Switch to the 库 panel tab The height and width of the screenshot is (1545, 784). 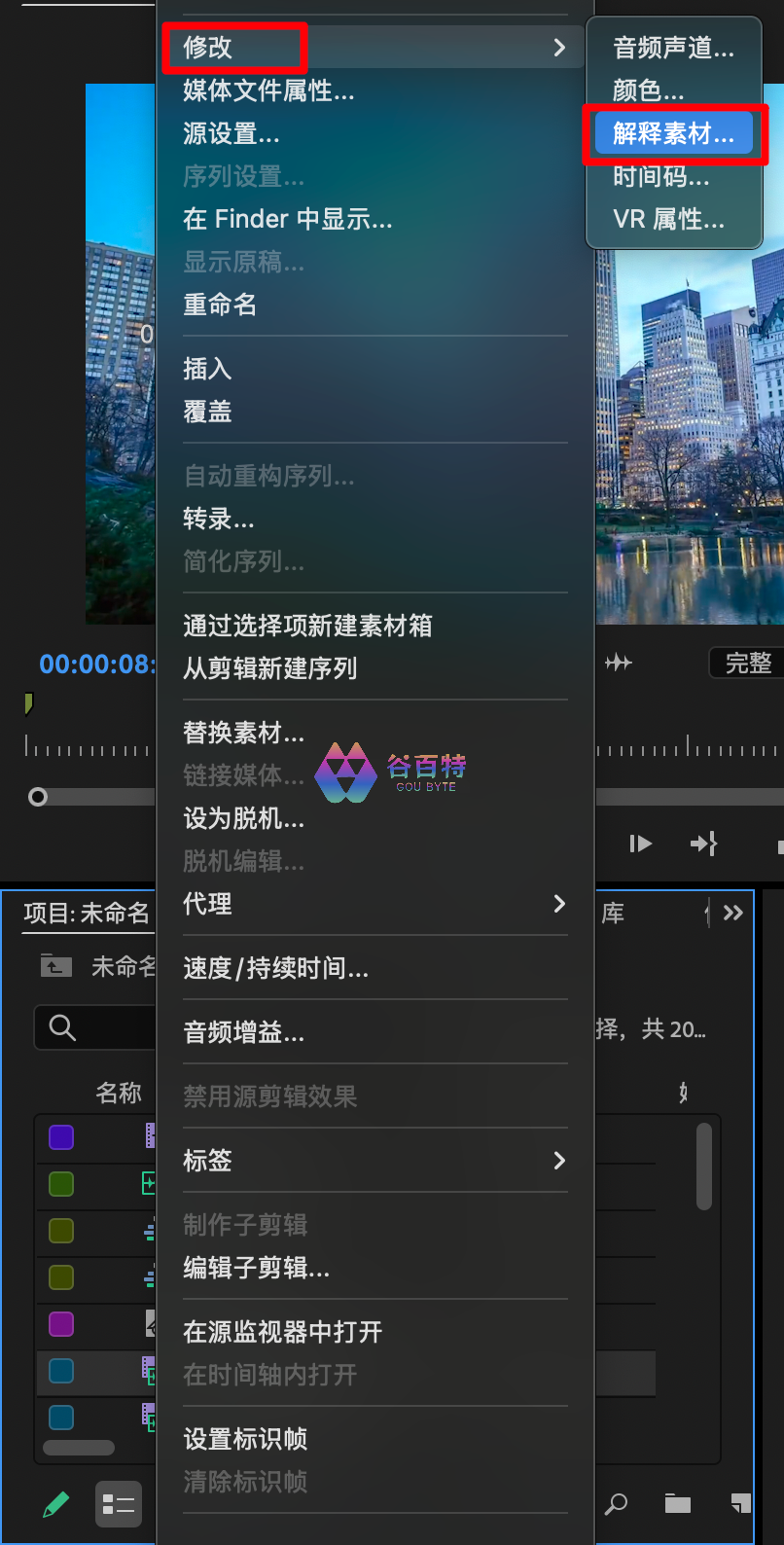tap(613, 913)
